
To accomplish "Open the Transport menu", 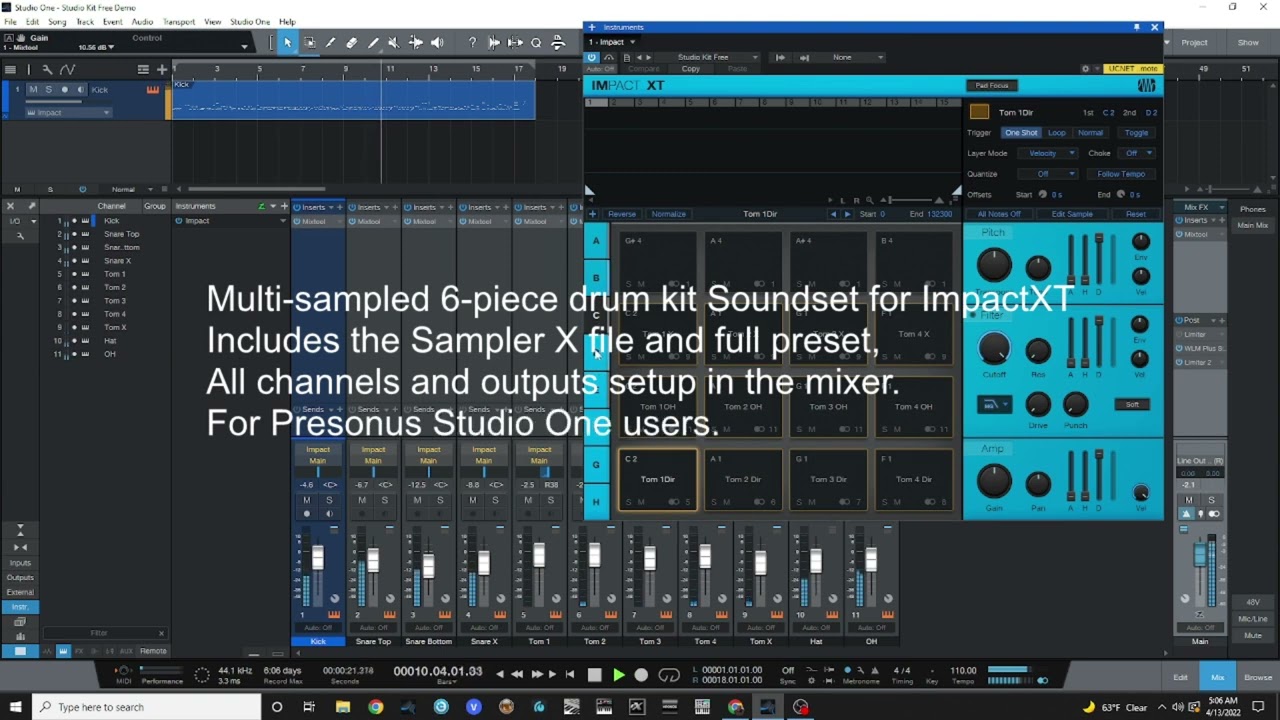I will pos(179,22).
